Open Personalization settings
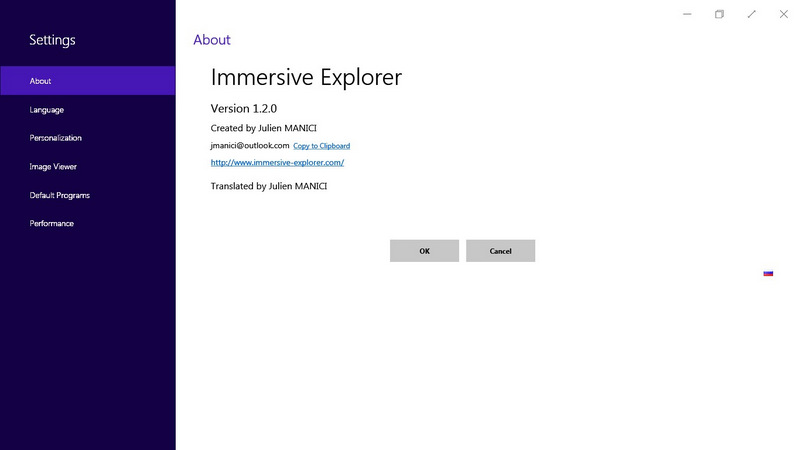 click(88, 138)
